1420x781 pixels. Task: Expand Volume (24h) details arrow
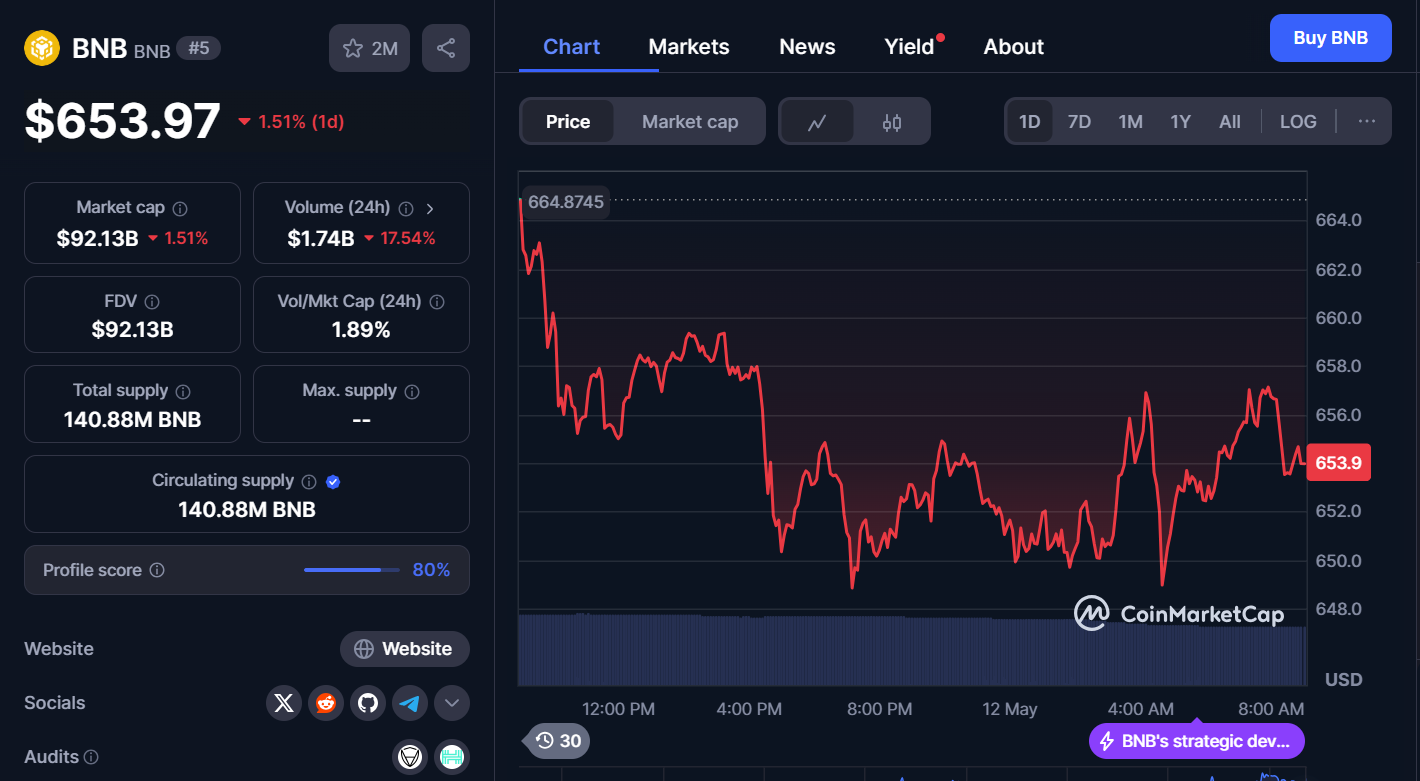pos(430,208)
